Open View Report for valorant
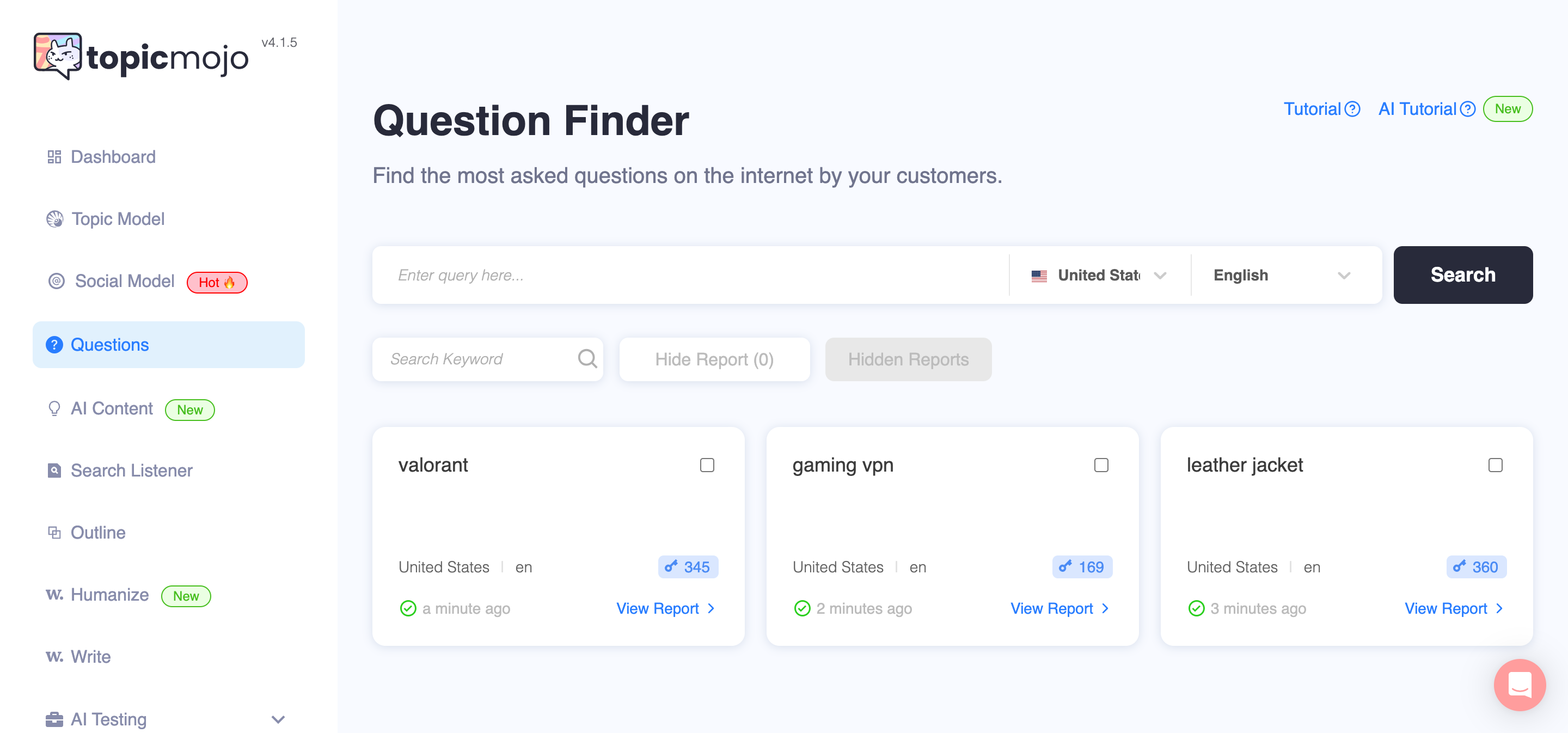Viewport: 1568px width, 733px height. coord(665,608)
